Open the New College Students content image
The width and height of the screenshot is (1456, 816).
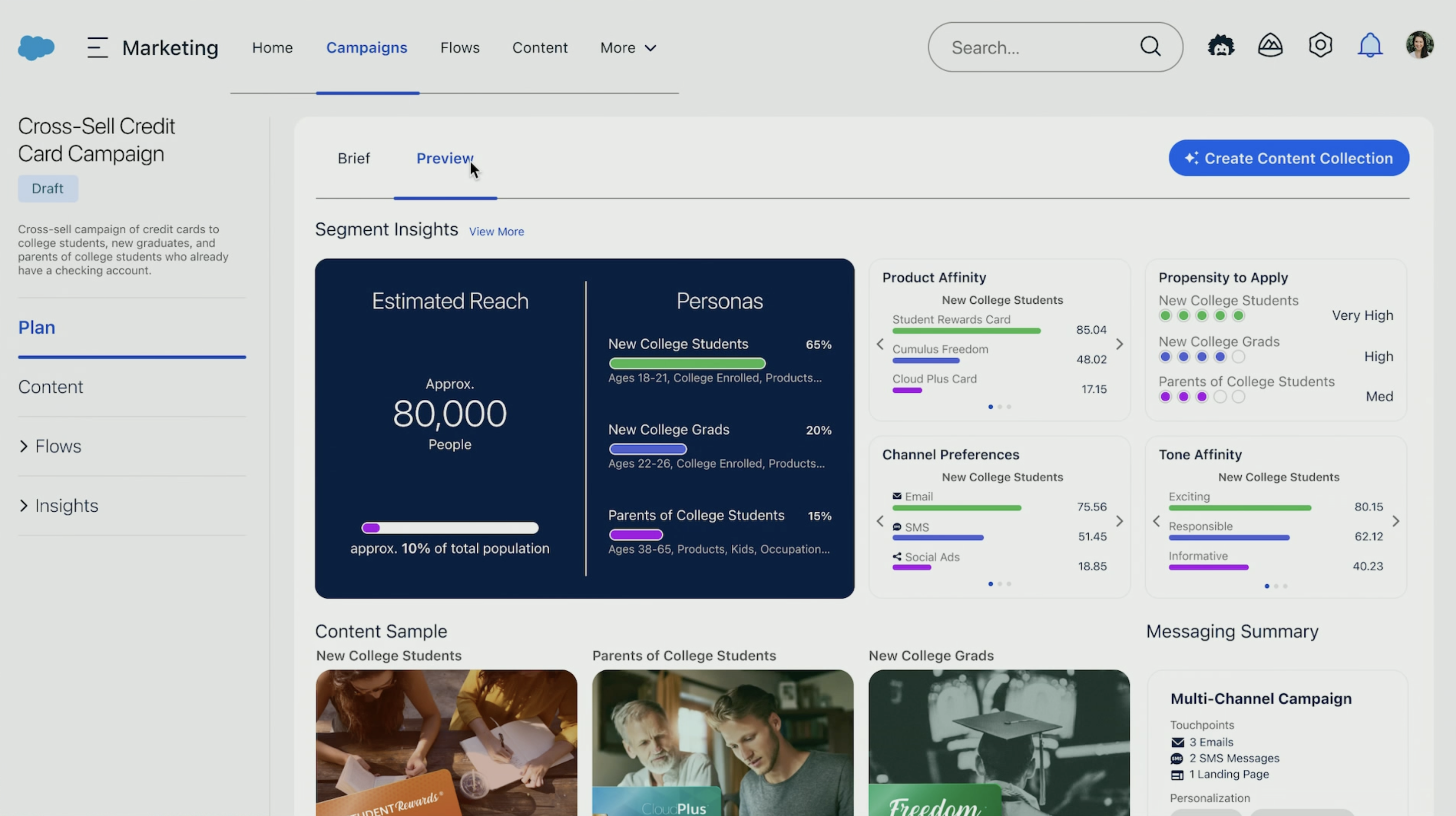click(446, 742)
